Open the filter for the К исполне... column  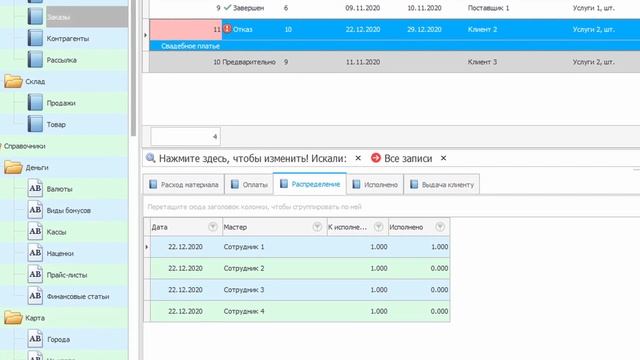[378, 227]
